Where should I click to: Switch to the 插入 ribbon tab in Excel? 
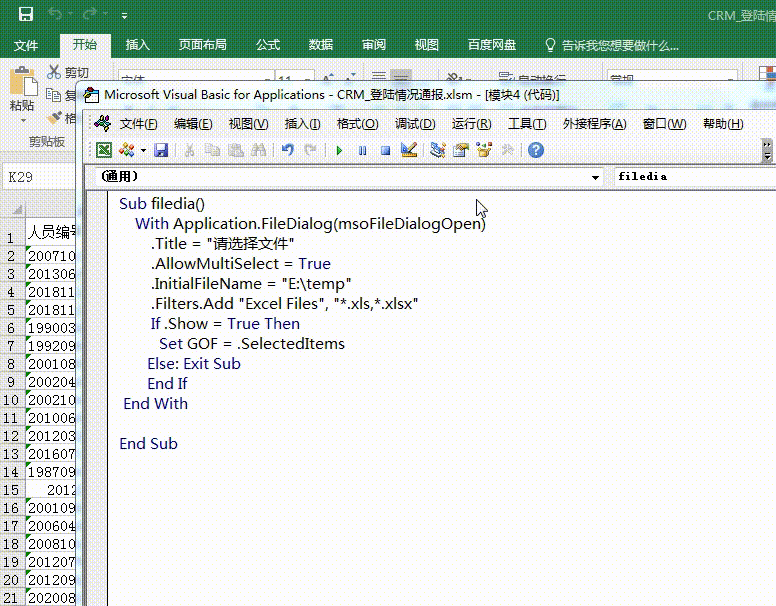[138, 45]
